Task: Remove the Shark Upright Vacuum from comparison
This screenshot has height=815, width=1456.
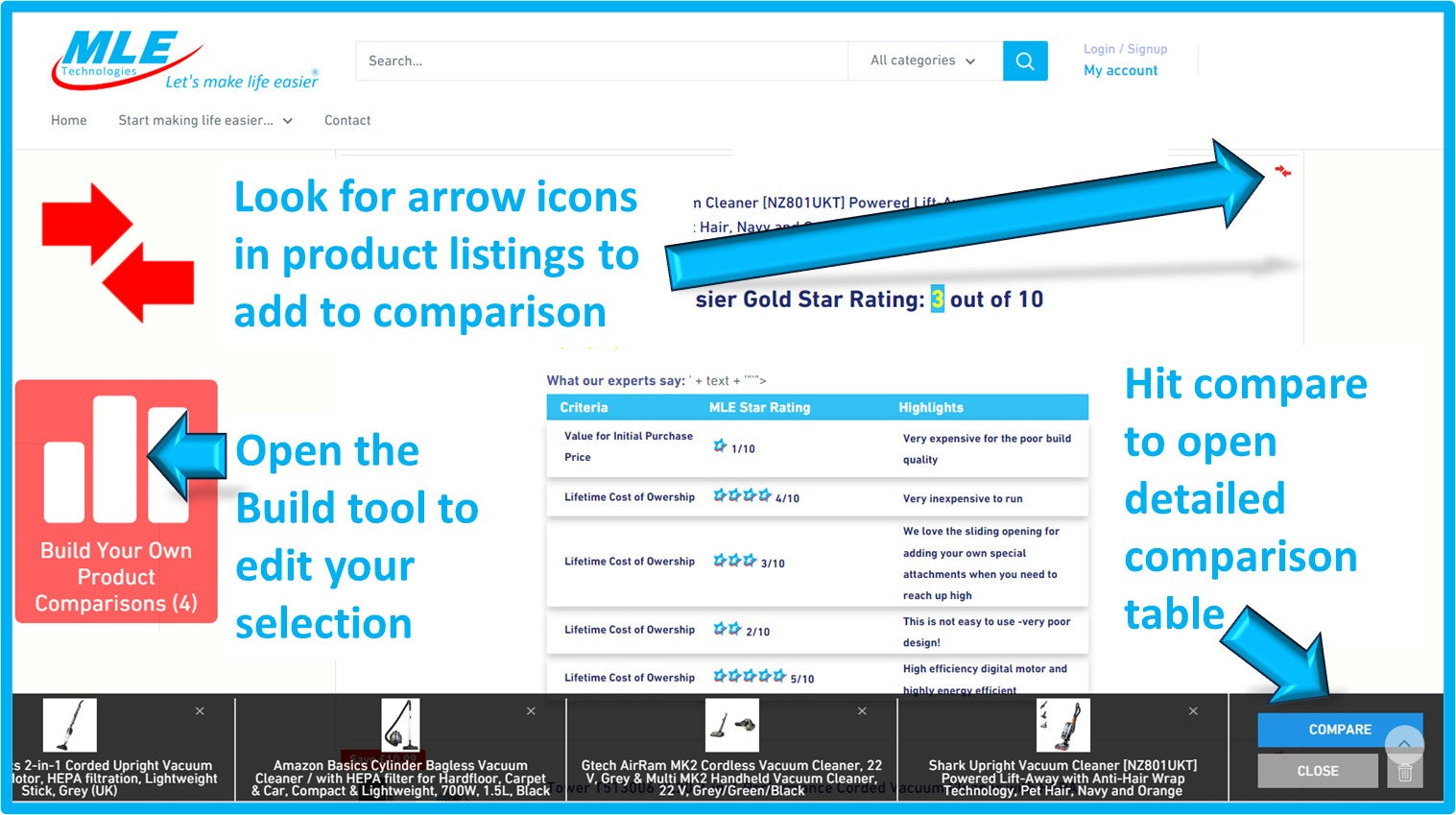Action: pos(1193,711)
